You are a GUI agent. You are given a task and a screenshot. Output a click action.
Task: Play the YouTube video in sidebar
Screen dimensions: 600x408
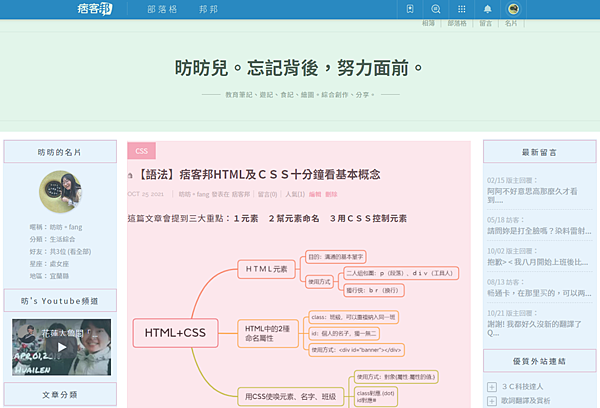(62, 347)
